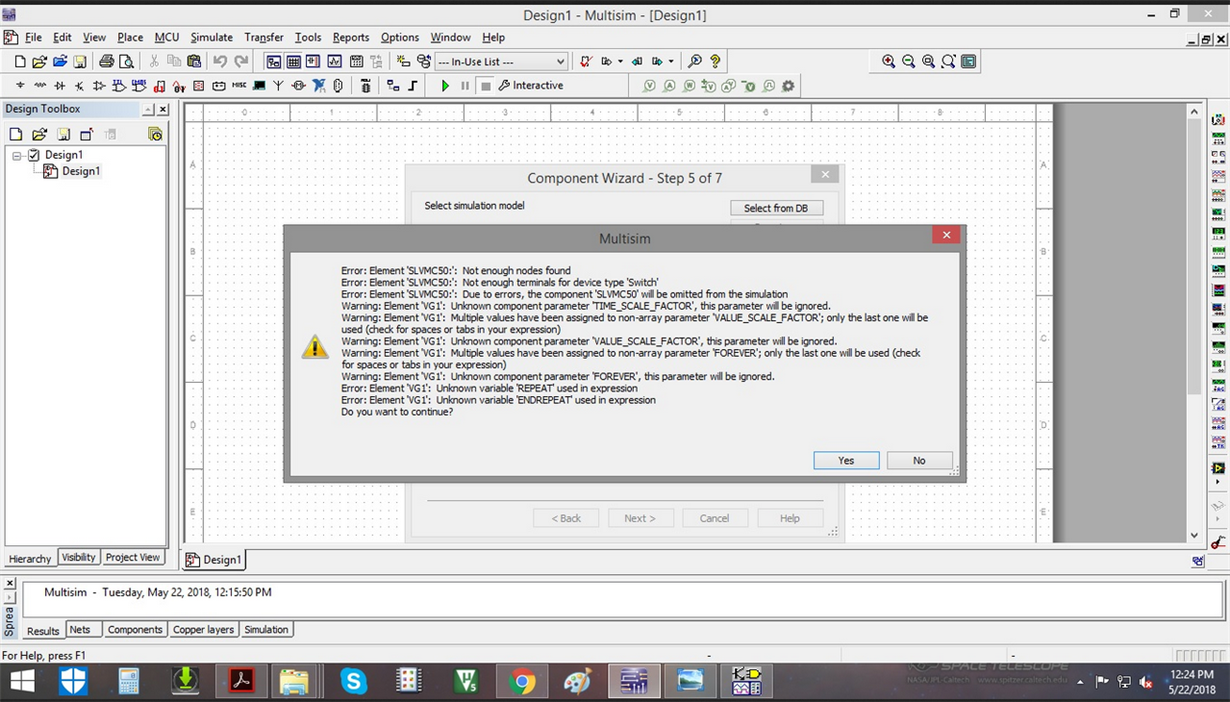The image size is (1230, 702).
Task: Open the Transfer menu
Action: point(264,37)
